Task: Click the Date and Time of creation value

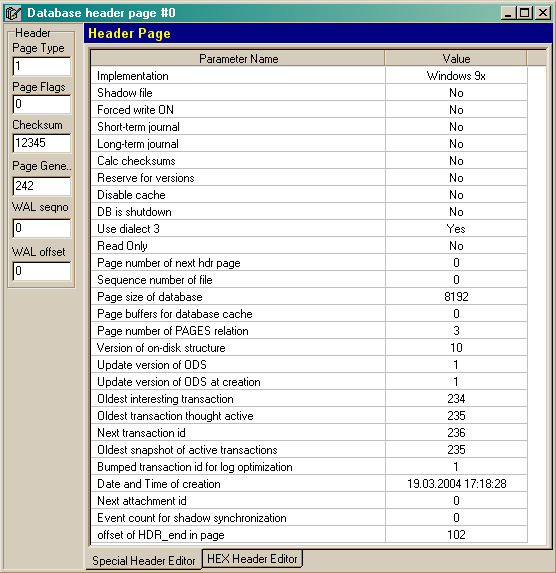Action: (456, 484)
